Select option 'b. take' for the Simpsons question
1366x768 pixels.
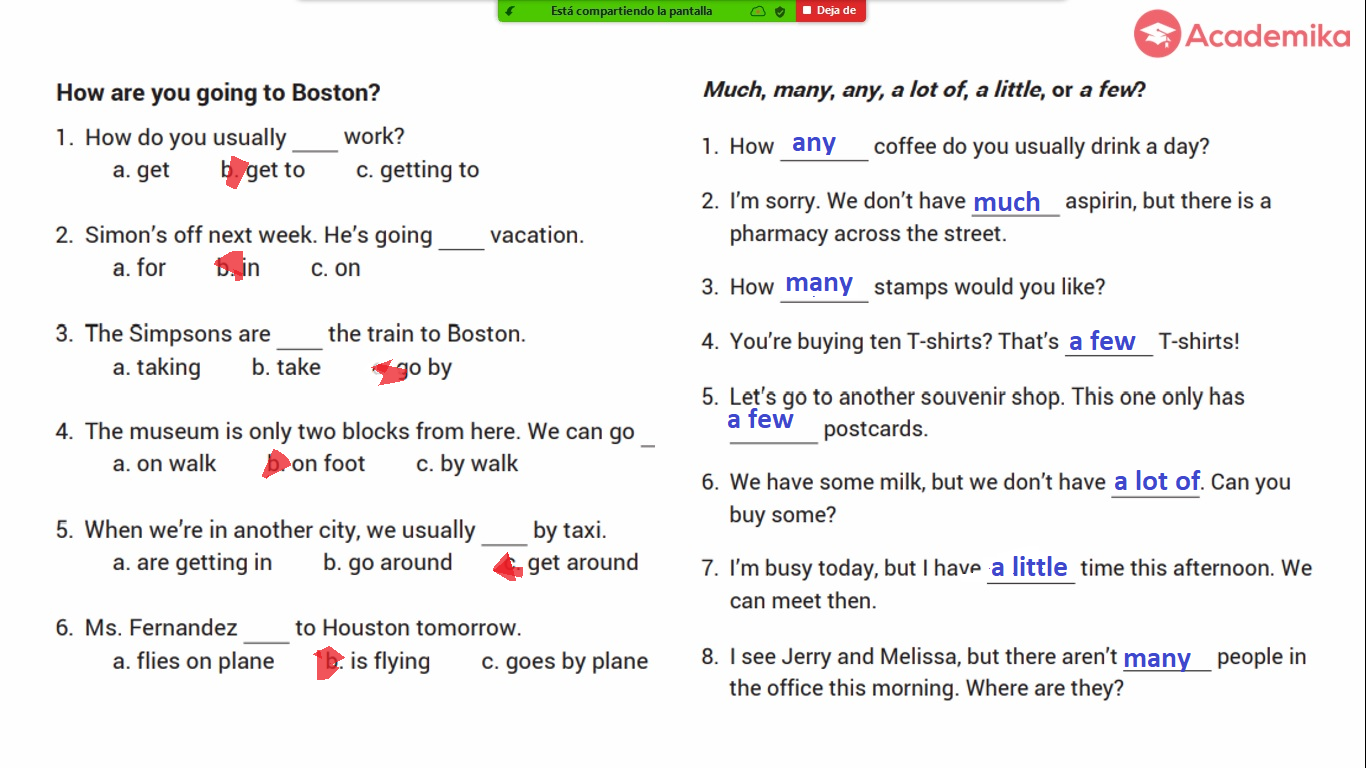[286, 367]
